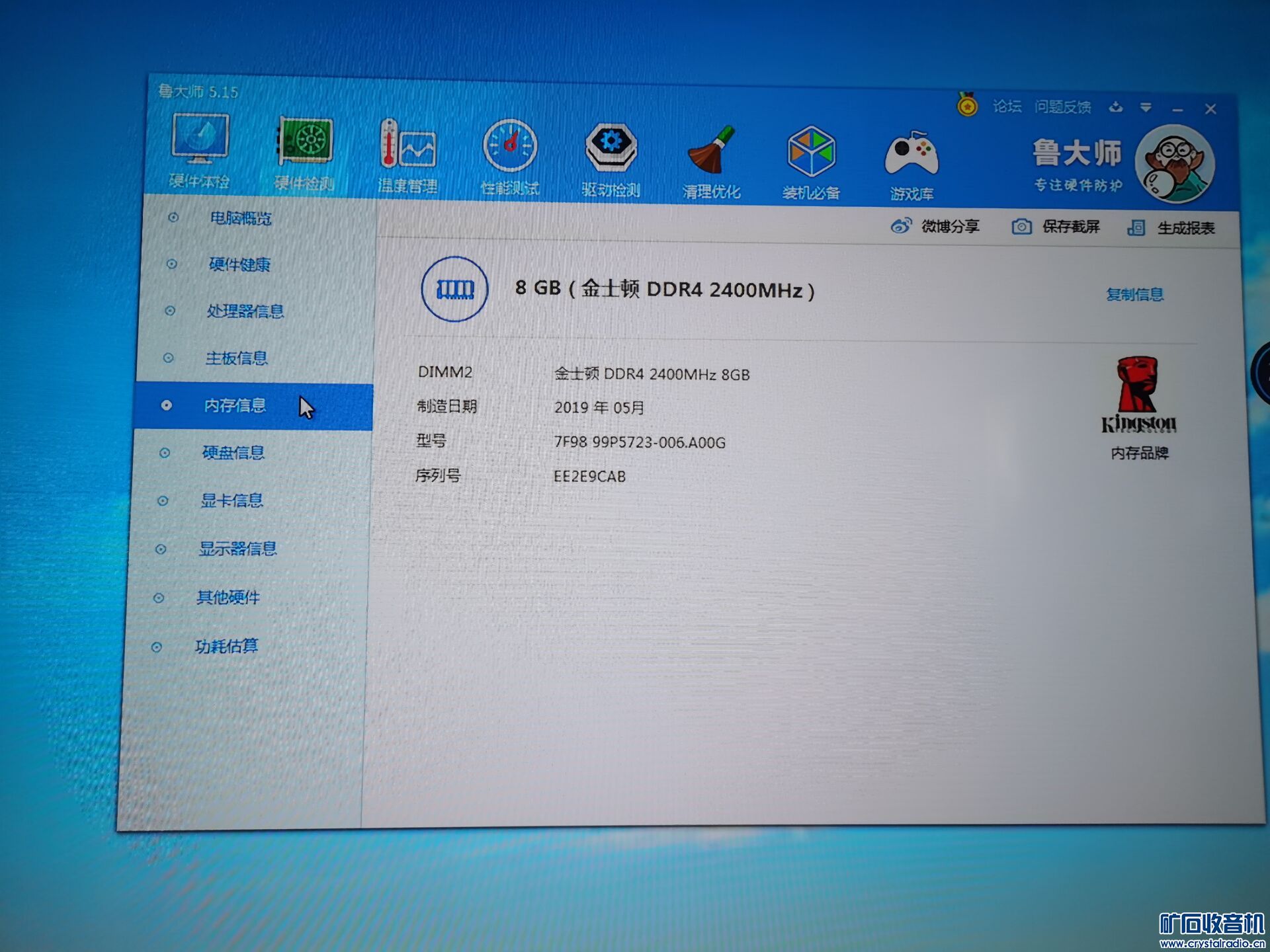Click the 内存品牌 label
This screenshot has width=1270, height=952.
1140,453
